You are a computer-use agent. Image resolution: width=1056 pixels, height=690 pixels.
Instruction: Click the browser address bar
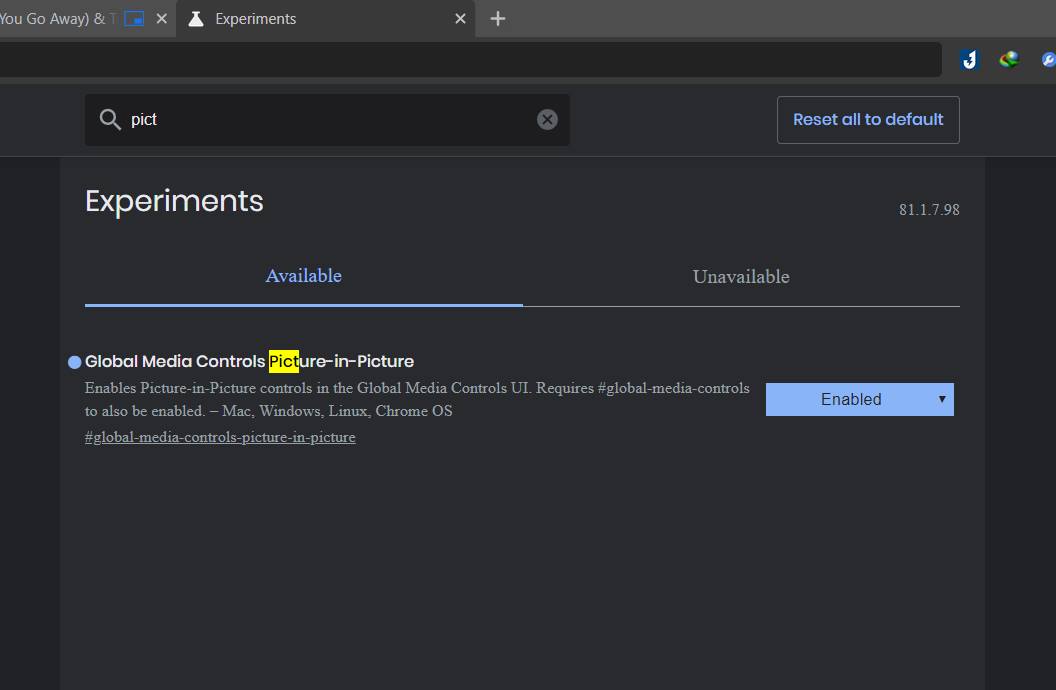471,59
